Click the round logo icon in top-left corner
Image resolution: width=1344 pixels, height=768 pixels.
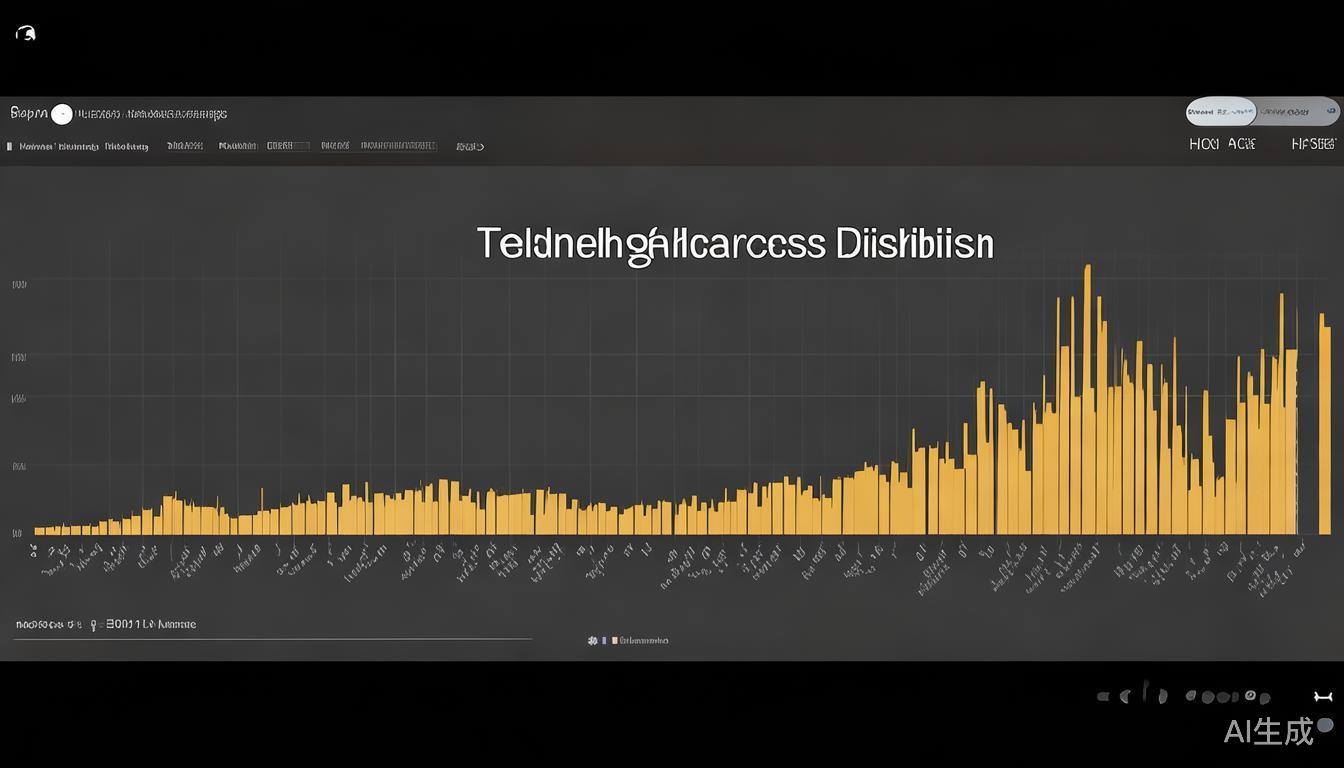coord(26,33)
